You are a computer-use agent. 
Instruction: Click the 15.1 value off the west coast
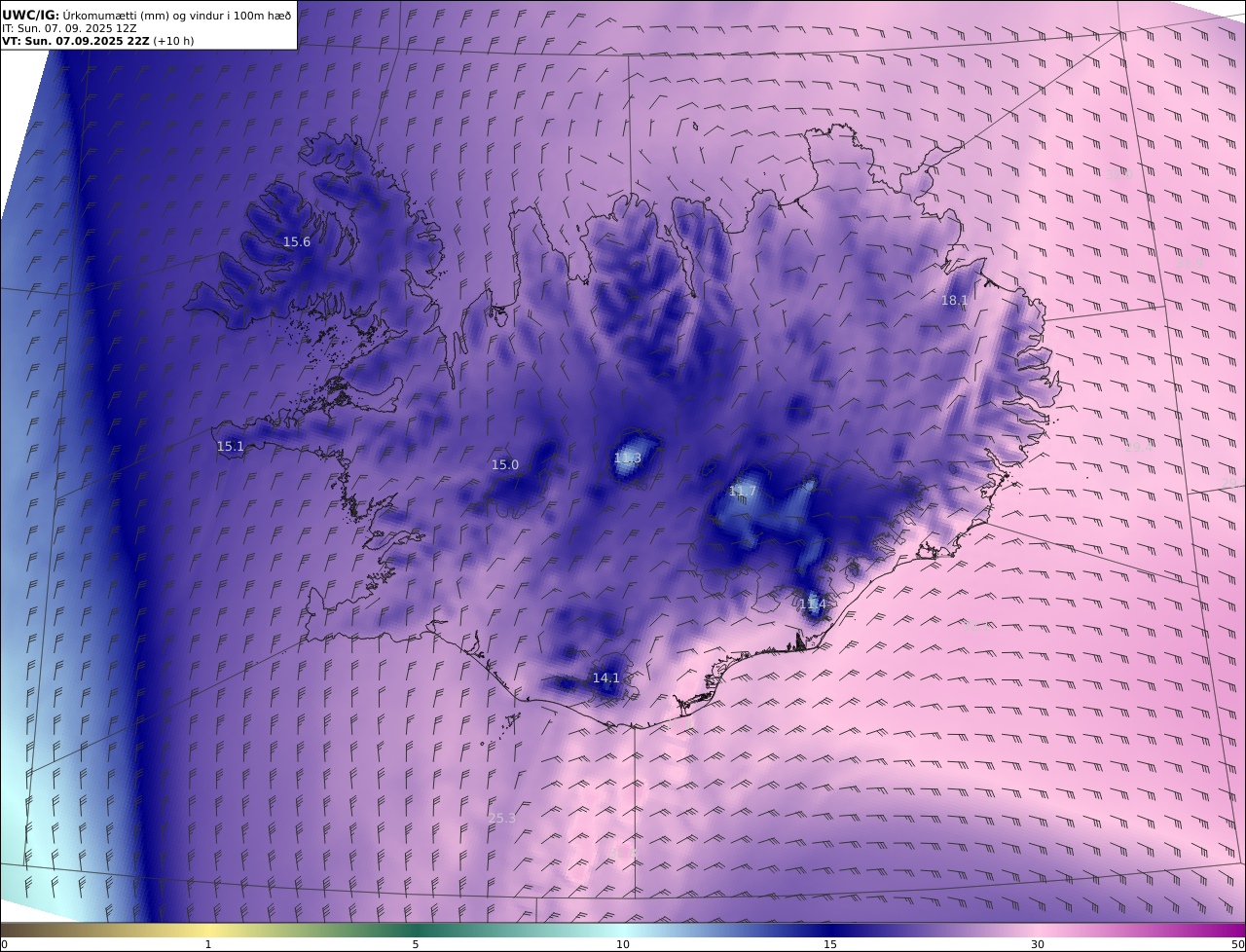point(231,447)
